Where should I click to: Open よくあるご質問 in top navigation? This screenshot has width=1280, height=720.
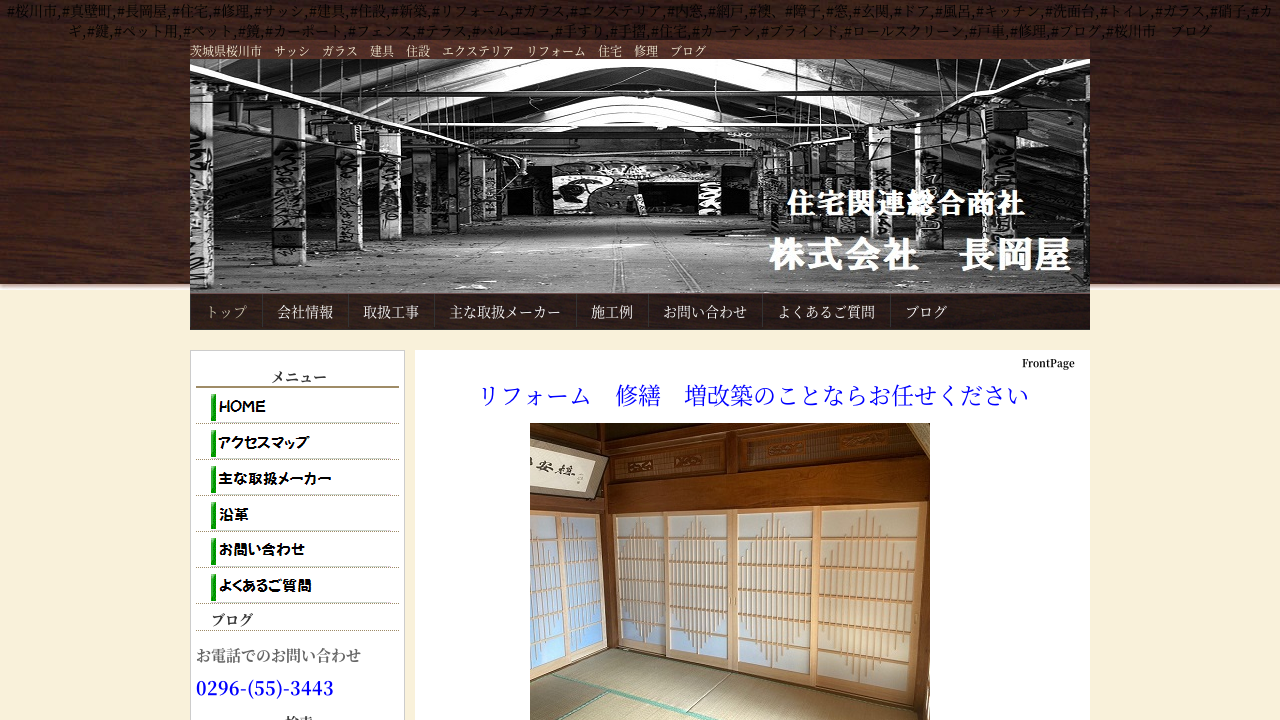point(826,312)
